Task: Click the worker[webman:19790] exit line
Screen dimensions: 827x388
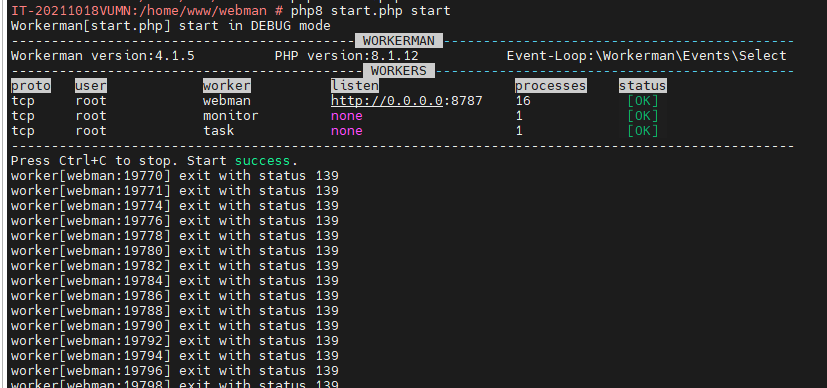Action: point(175,325)
